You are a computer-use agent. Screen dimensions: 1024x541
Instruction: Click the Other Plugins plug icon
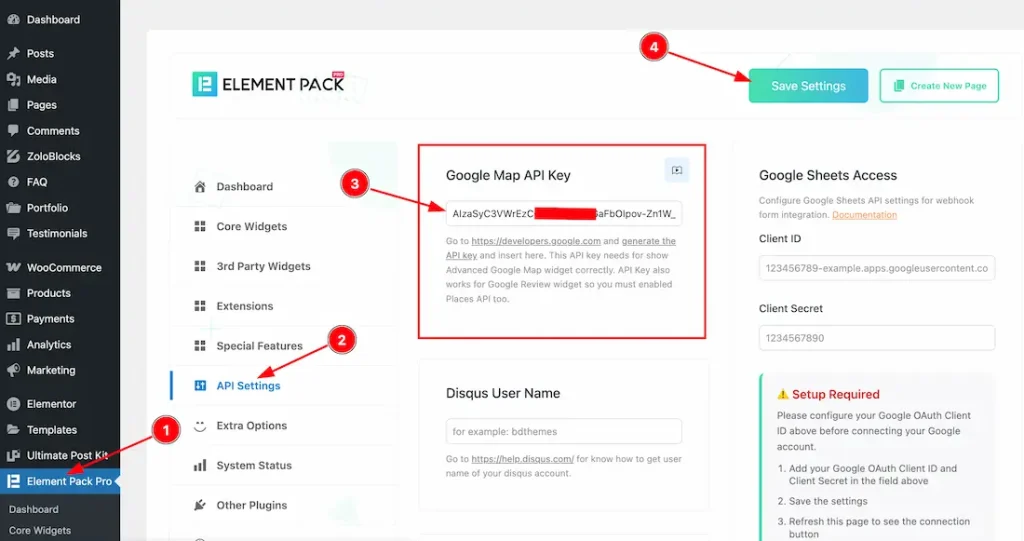pos(200,505)
